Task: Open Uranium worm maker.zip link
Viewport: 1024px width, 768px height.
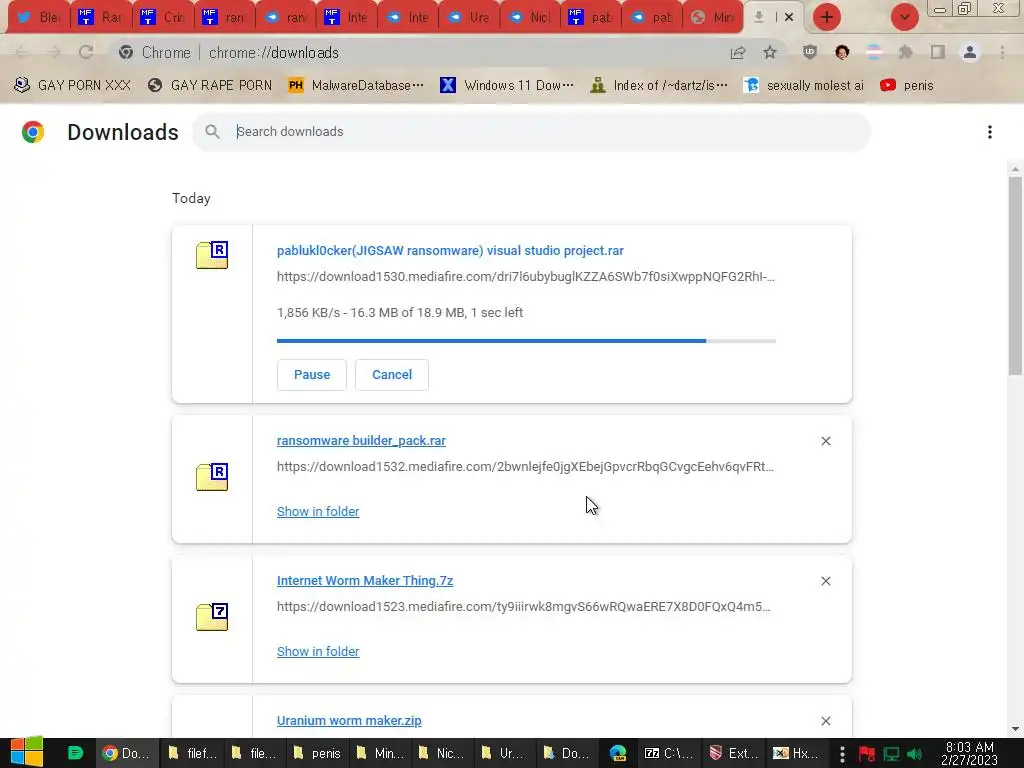Action: tap(349, 720)
